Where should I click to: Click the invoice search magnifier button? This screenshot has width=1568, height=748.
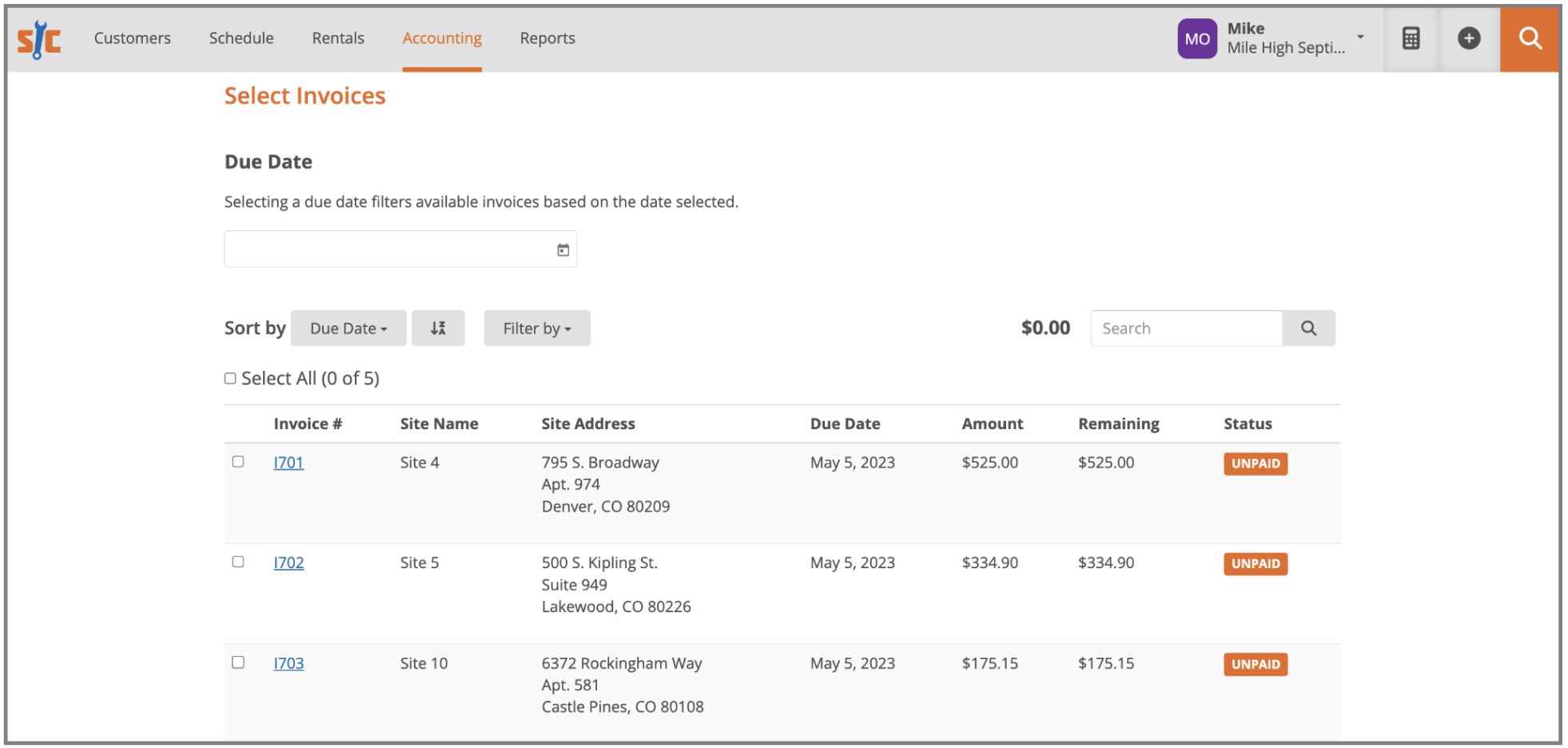[x=1308, y=328]
